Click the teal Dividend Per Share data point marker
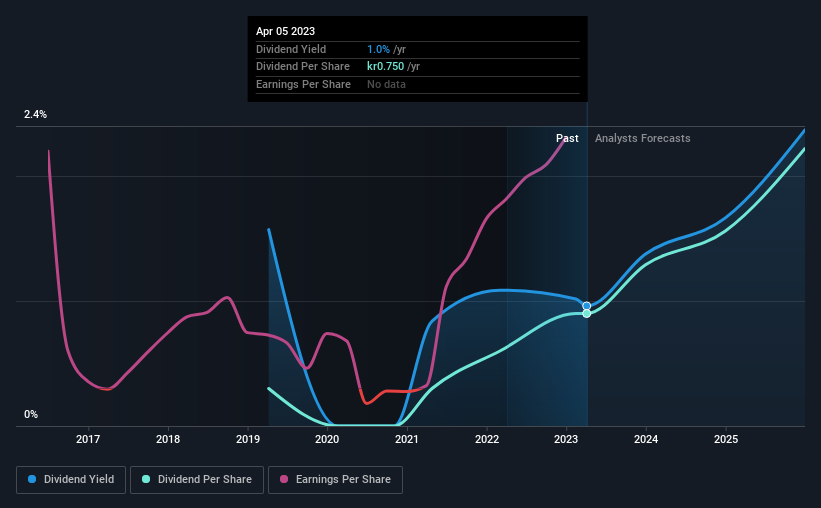 point(586,313)
